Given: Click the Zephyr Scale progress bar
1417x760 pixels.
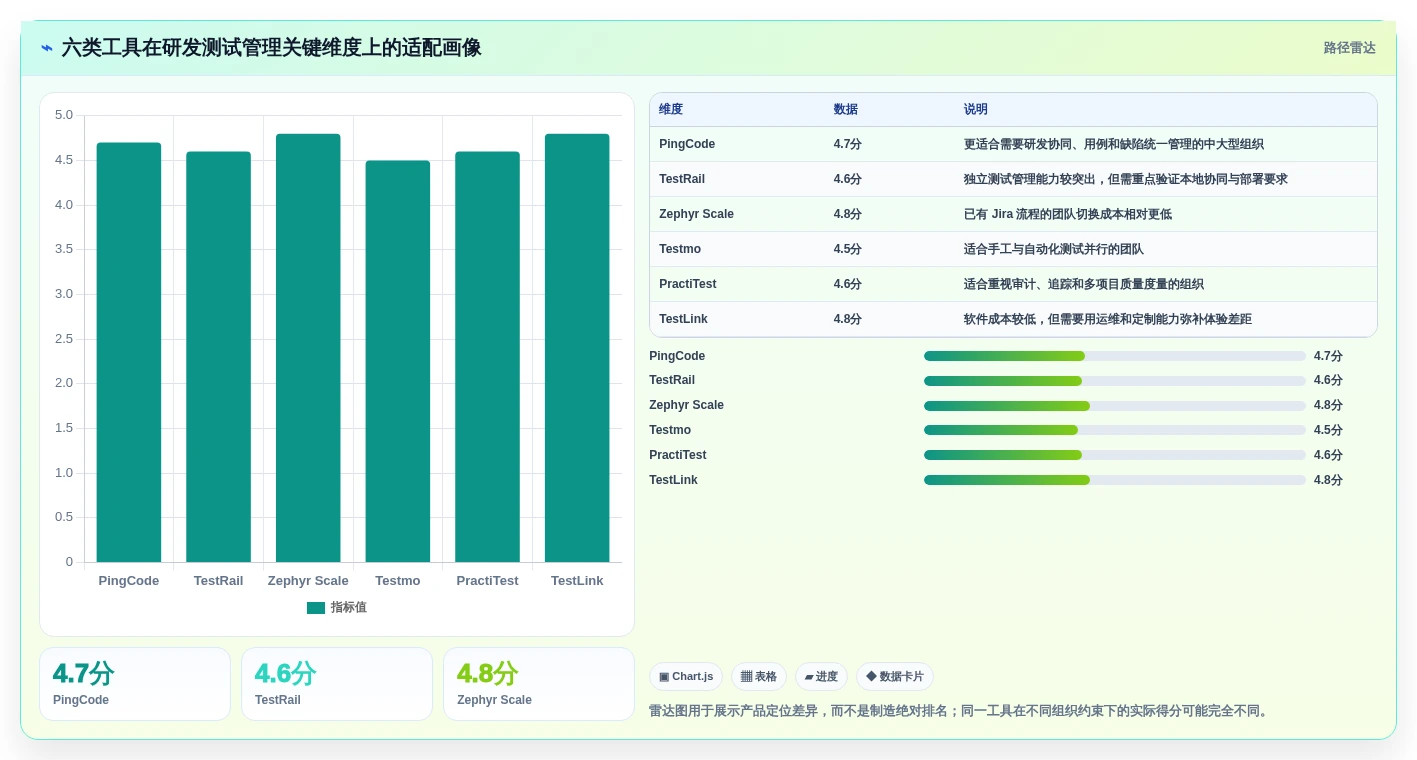Looking at the screenshot, I should (1115, 406).
